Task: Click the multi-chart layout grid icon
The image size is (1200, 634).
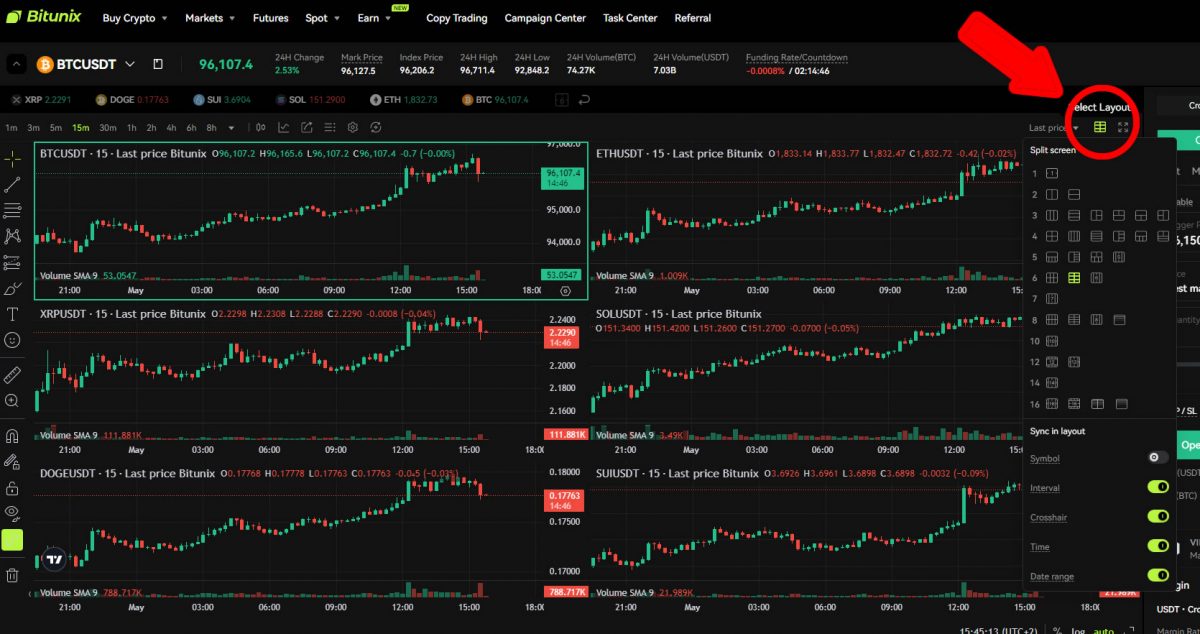Action: [1100, 127]
